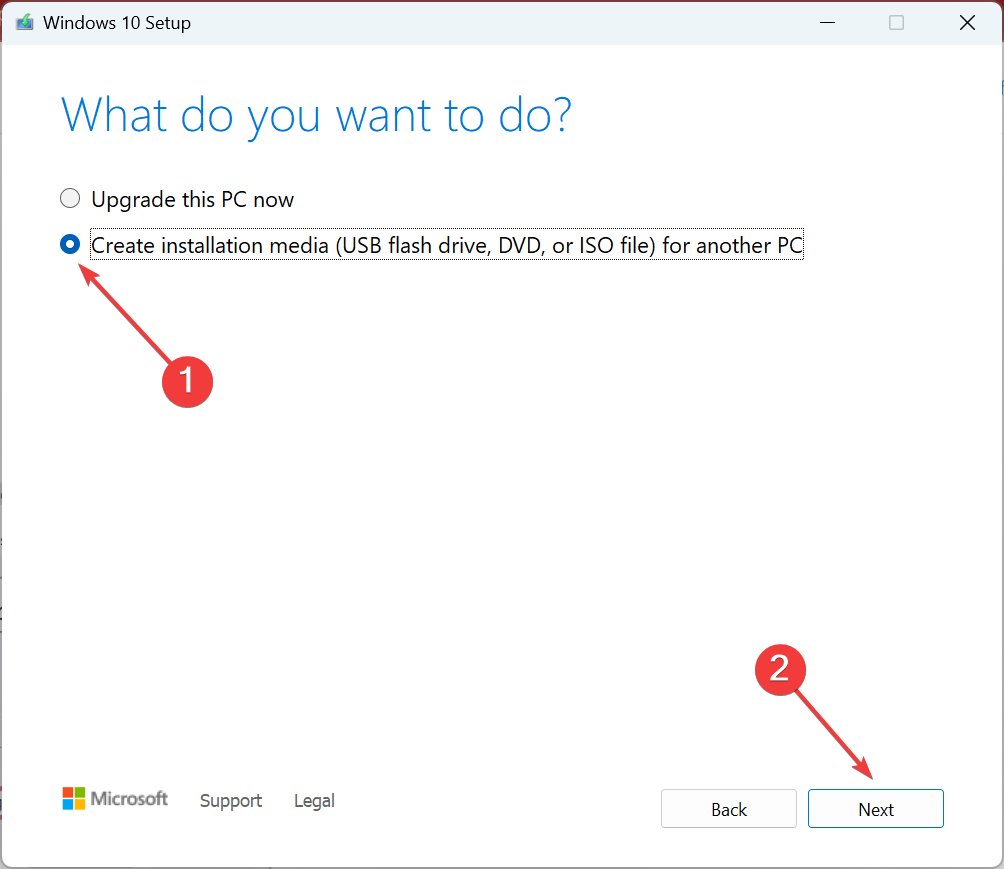Click the 'Windows 10 Setup' title text
1004x869 pixels.
[117, 23]
